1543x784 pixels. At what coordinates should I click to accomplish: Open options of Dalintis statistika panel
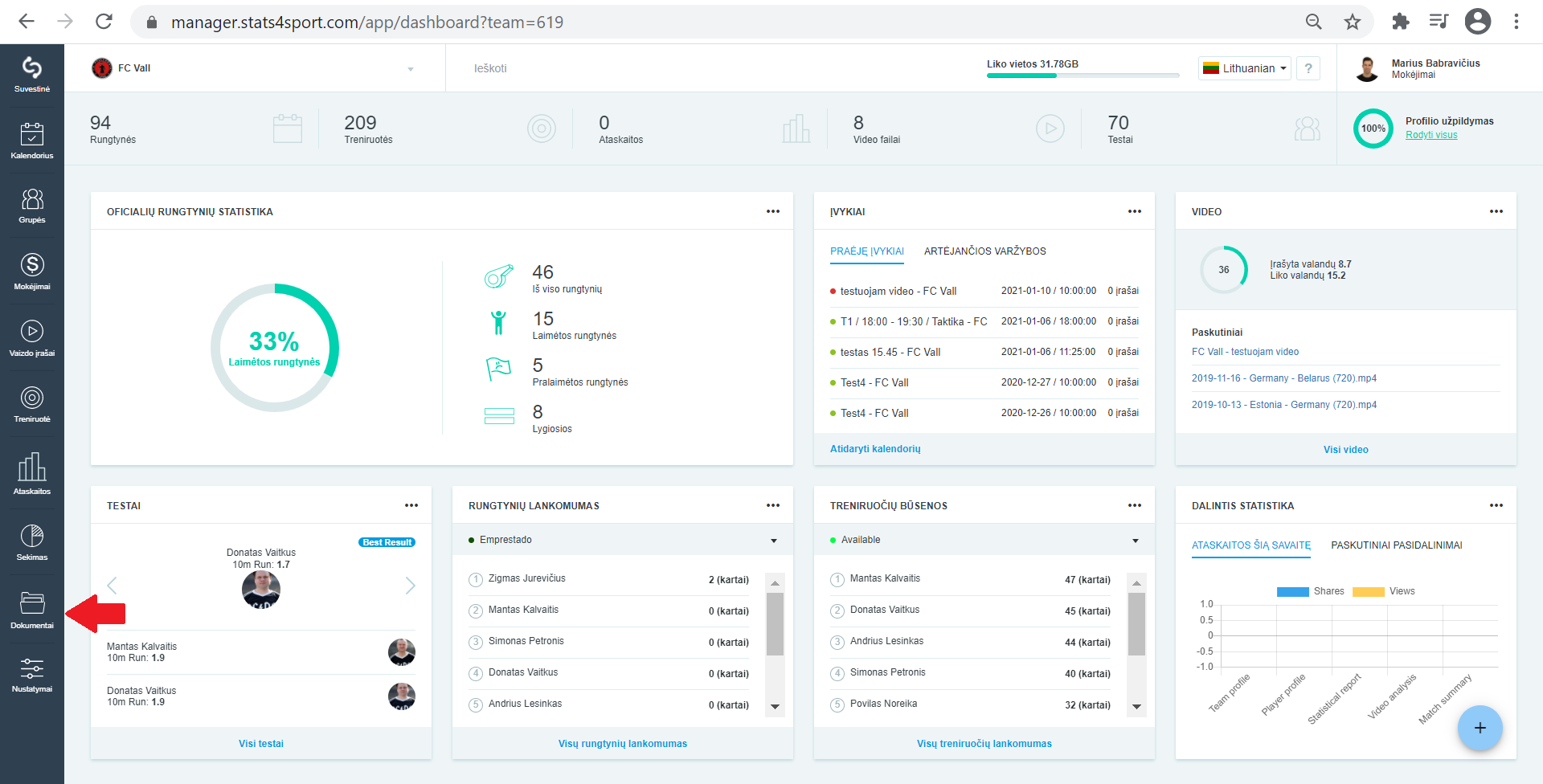tap(1496, 505)
